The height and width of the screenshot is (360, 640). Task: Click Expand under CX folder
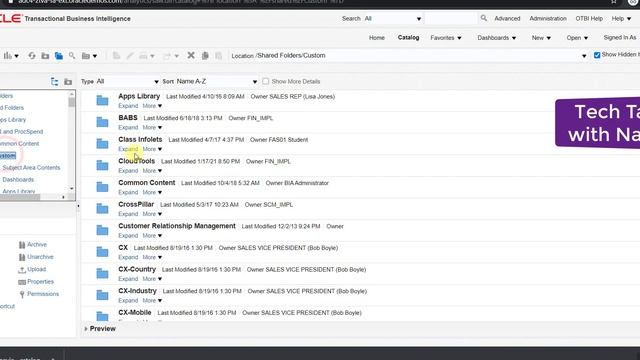click(x=128, y=257)
